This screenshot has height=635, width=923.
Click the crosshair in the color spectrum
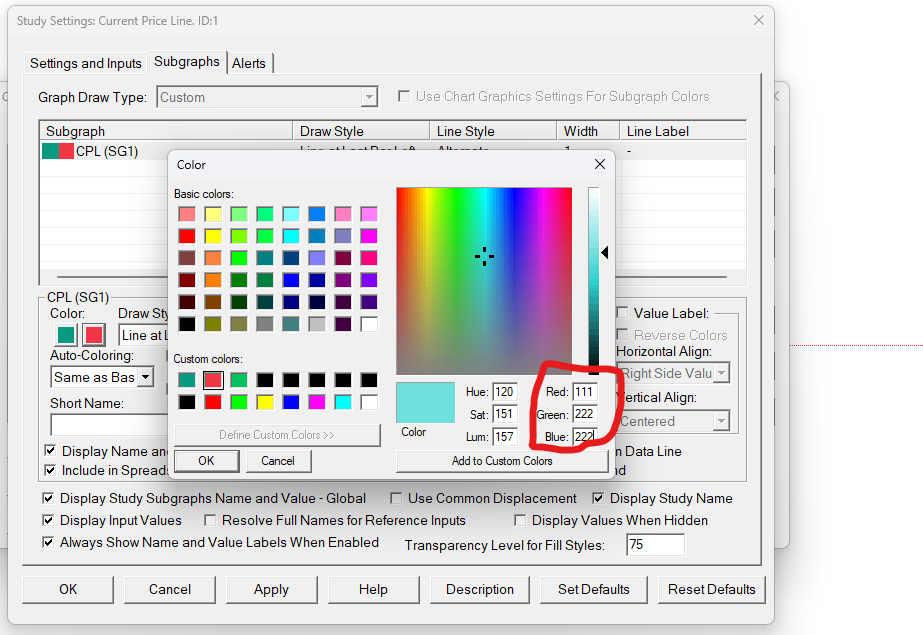tap(484, 257)
